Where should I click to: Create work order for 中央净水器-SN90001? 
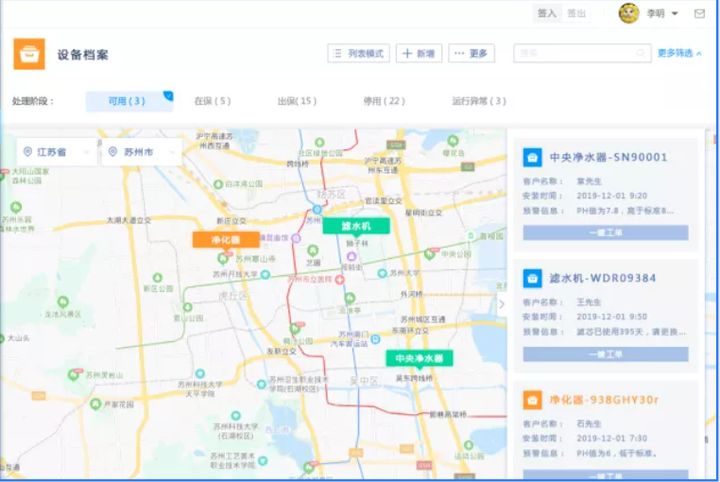(606, 233)
